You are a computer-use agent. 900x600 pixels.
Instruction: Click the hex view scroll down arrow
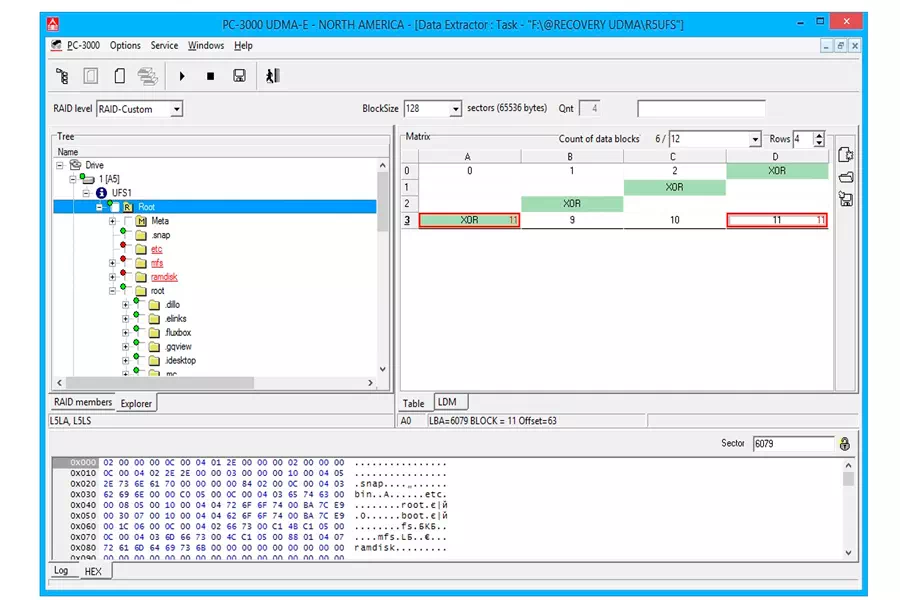(x=848, y=552)
